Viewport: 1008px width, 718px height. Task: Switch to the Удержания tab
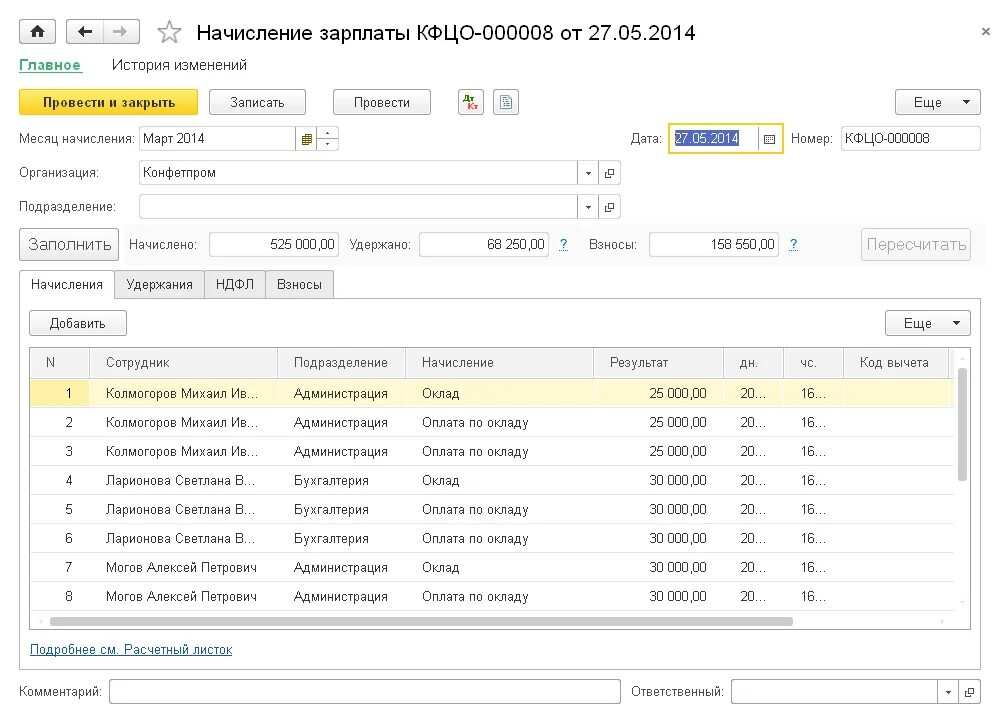click(x=159, y=285)
